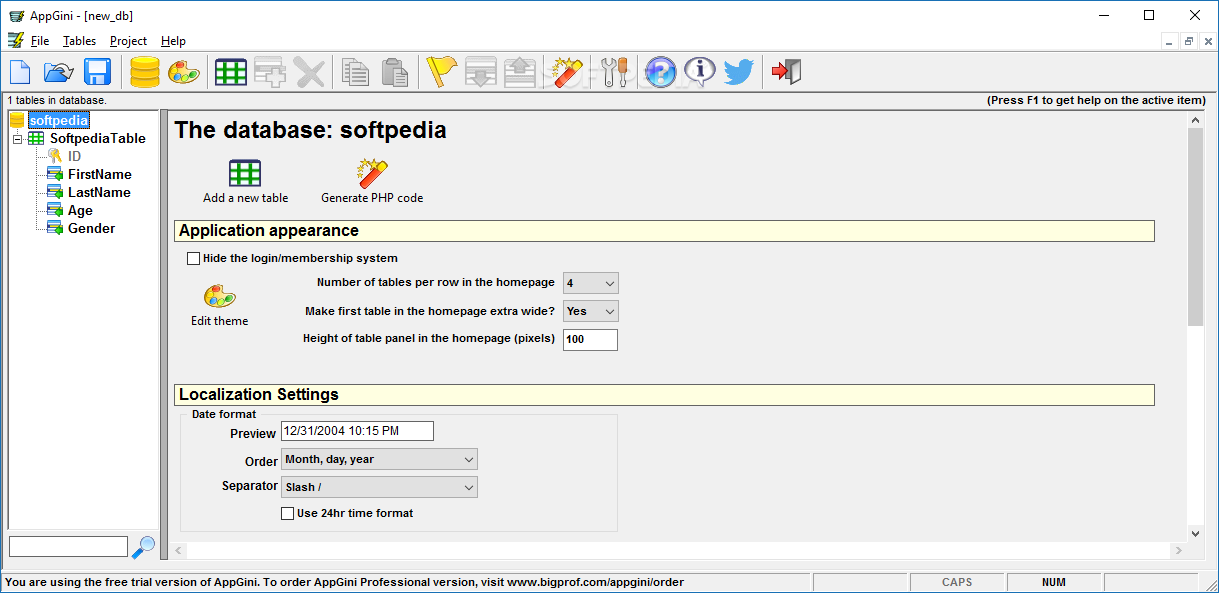
Task: Click the free trial version status message
Action: [x=345, y=582]
